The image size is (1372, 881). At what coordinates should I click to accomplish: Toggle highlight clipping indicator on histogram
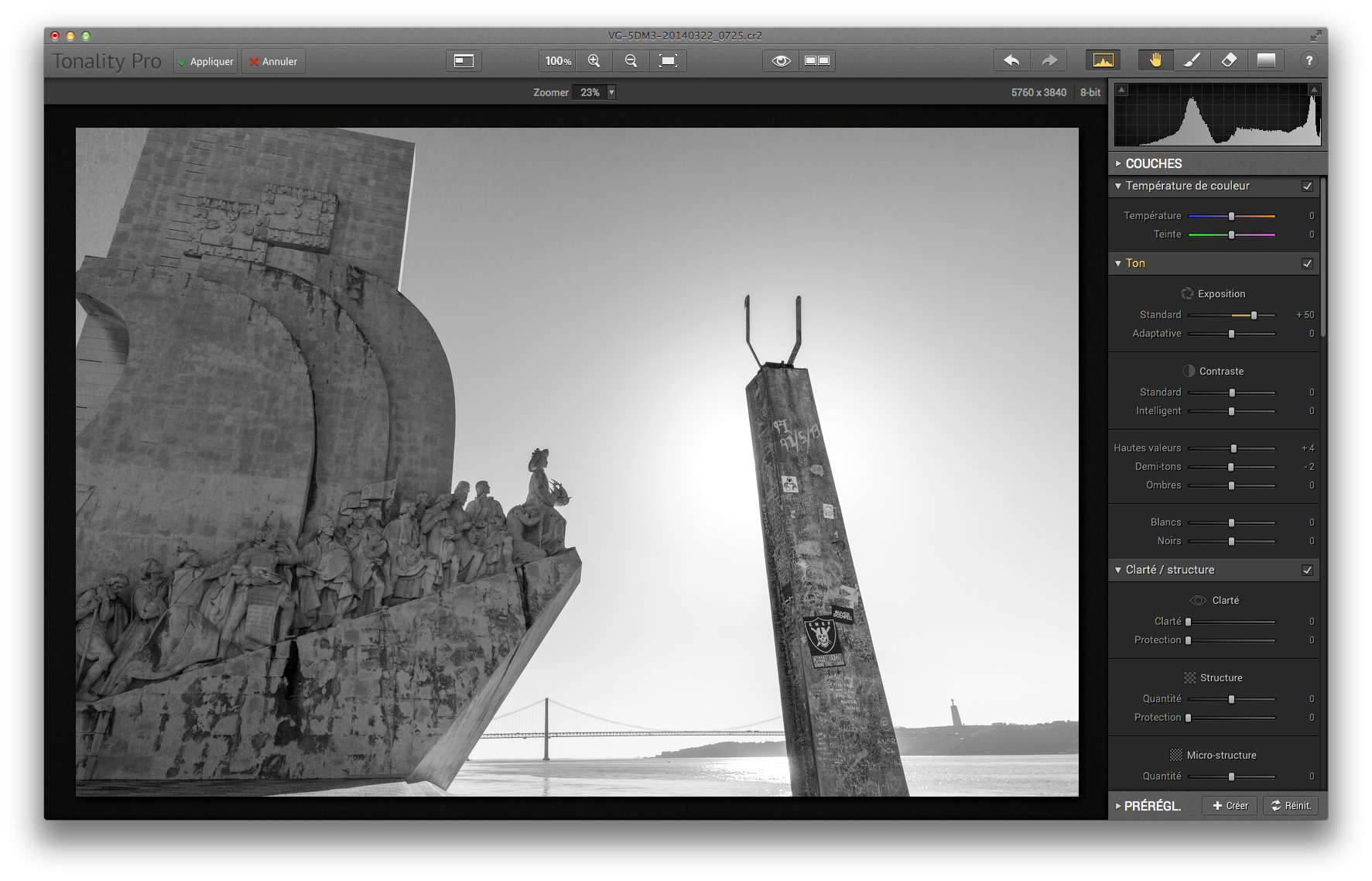1313,90
